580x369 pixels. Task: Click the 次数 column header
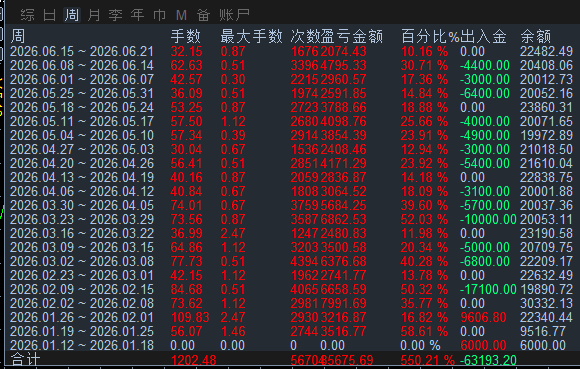pyautogui.click(x=305, y=37)
